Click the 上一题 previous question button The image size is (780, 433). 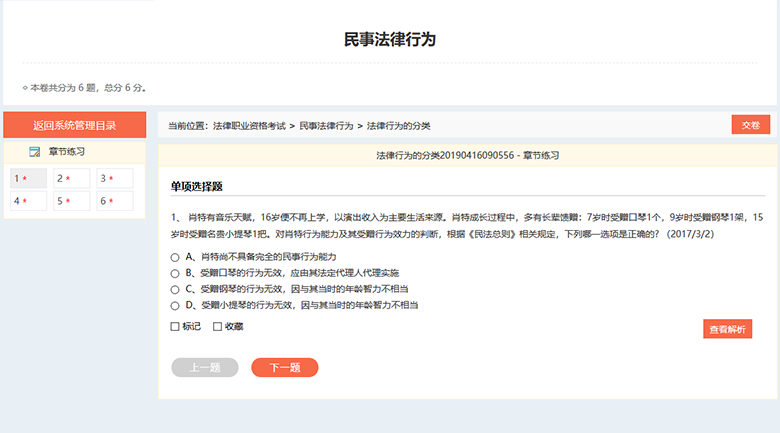(x=205, y=367)
